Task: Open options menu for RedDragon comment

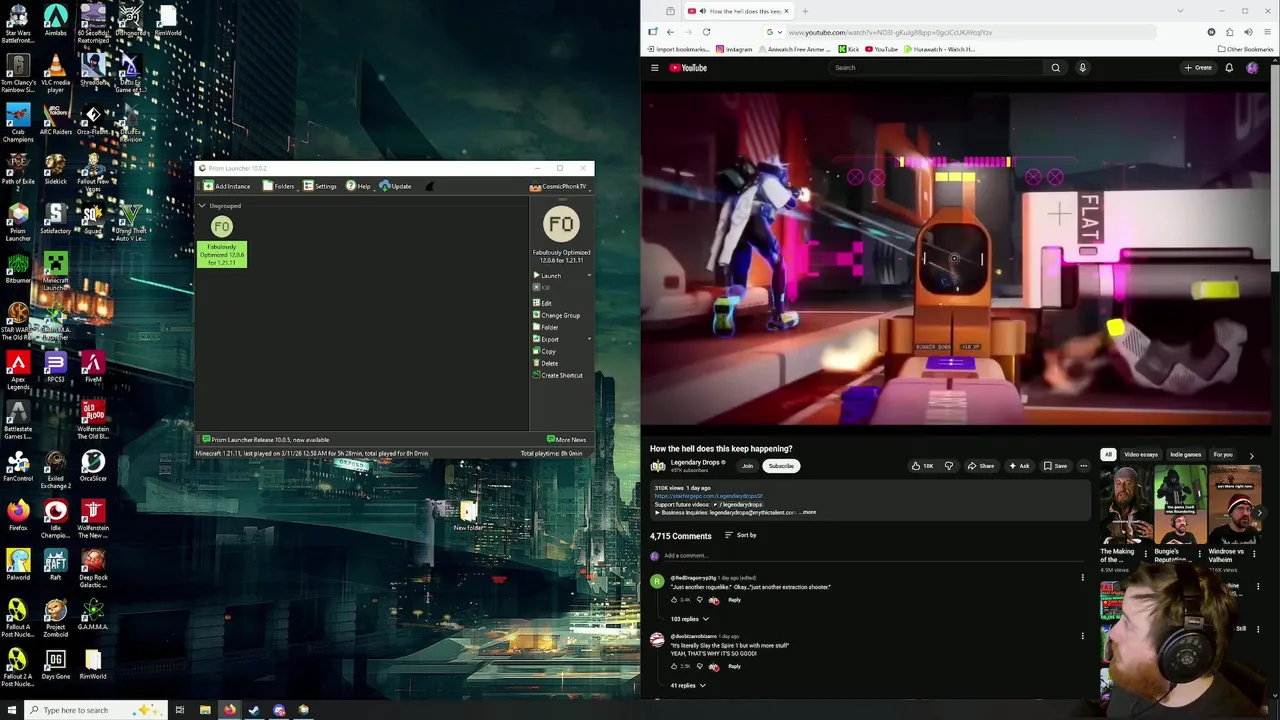Action: 1082,578
